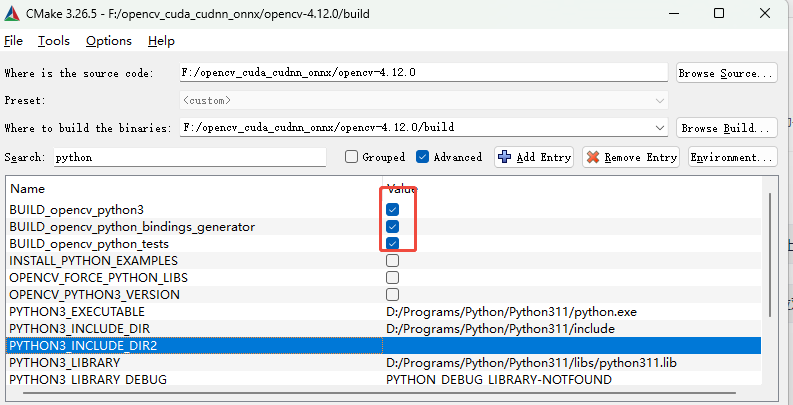The width and height of the screenshot is (793, 405).
Task: Click the Browse Source button
Action: (726, 73)
